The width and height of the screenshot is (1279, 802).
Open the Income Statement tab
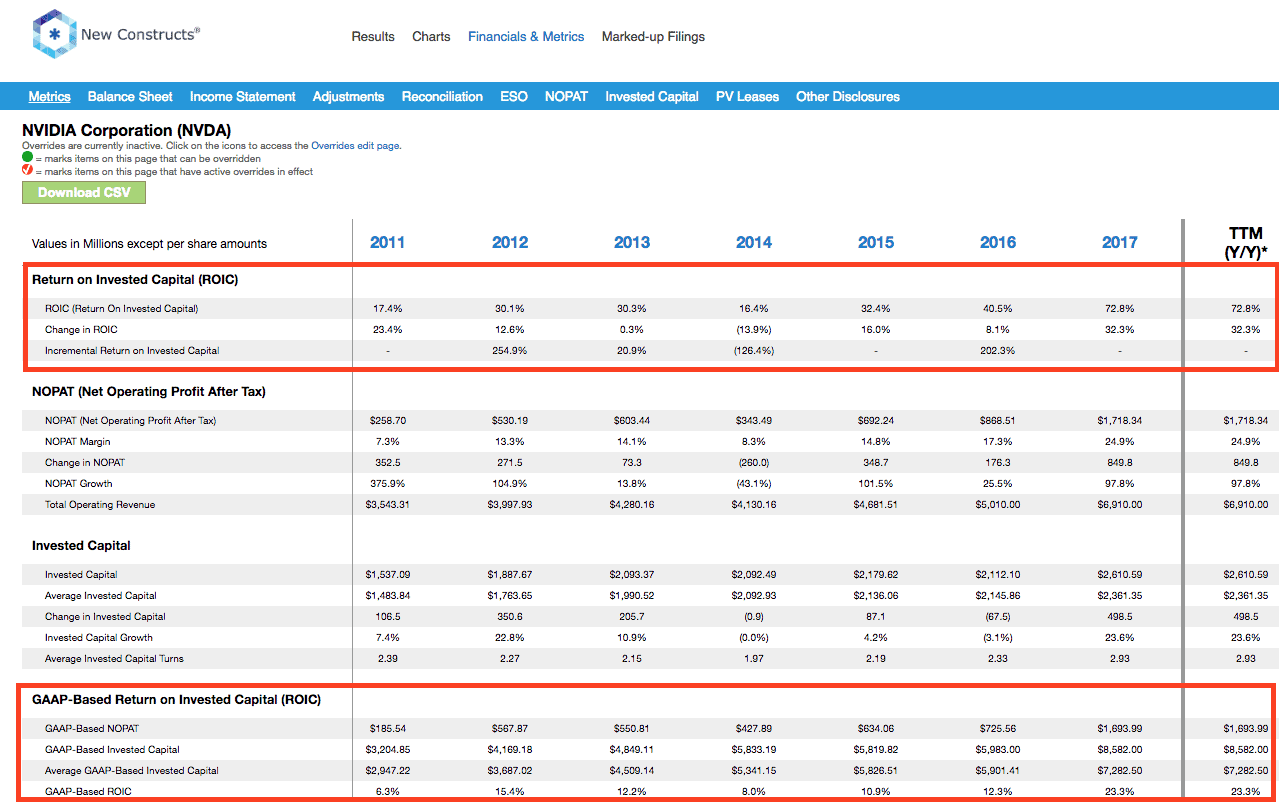pos(243,97)
